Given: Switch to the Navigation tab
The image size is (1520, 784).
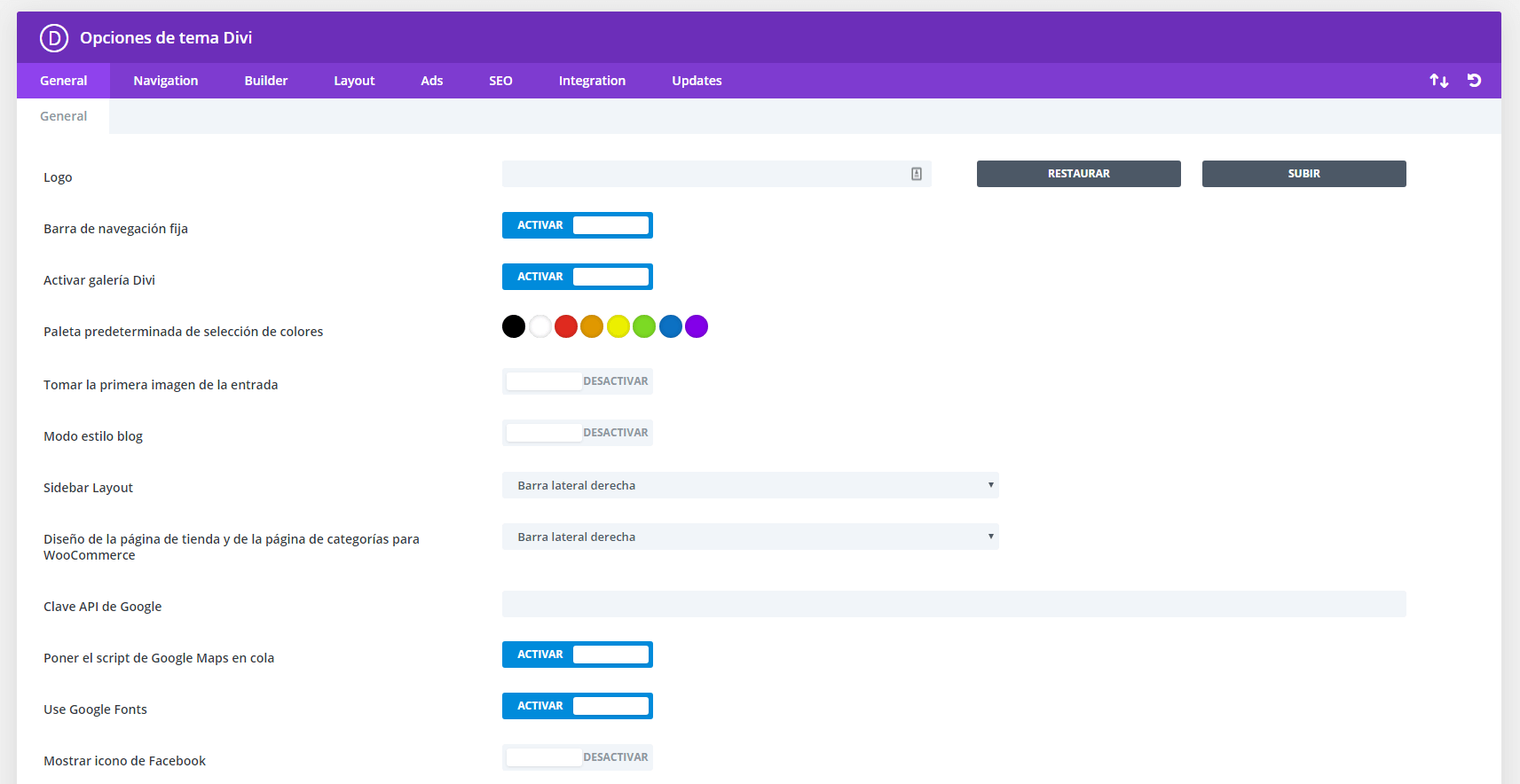Looking at the screenshot, I should tap(166, 81).
